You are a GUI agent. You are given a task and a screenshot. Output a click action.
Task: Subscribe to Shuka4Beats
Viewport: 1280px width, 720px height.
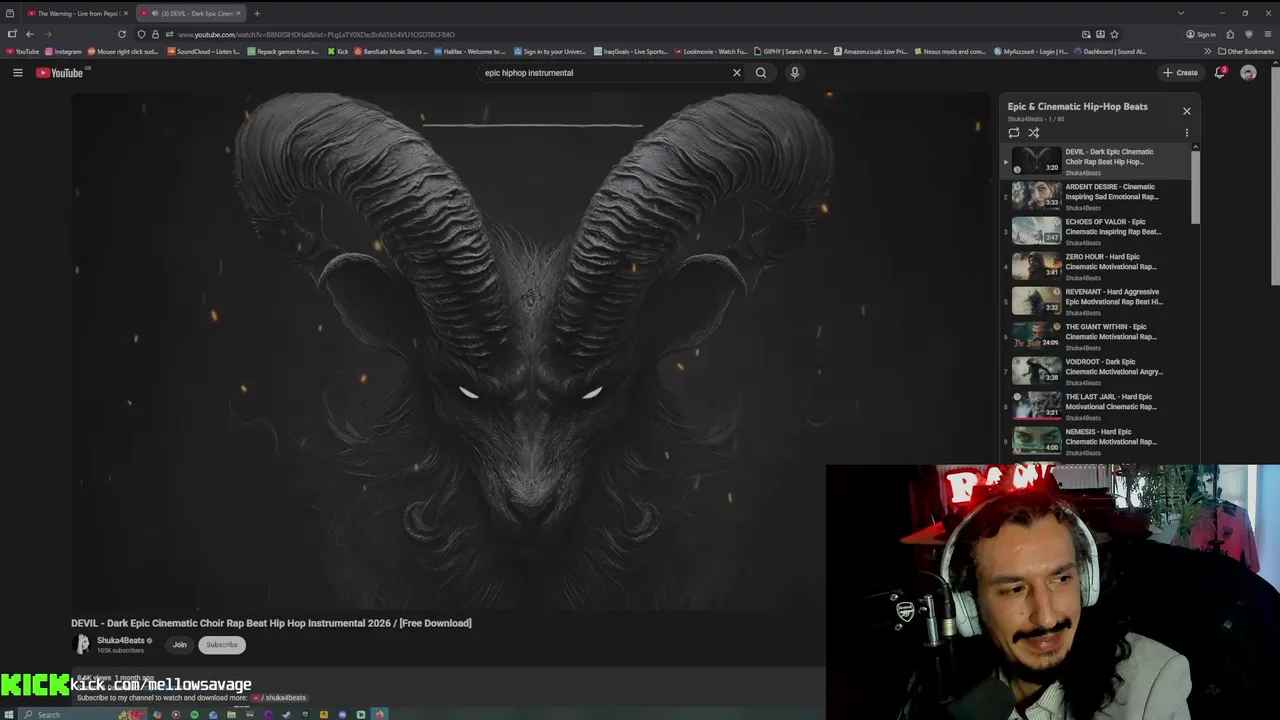tap(222, 645)
